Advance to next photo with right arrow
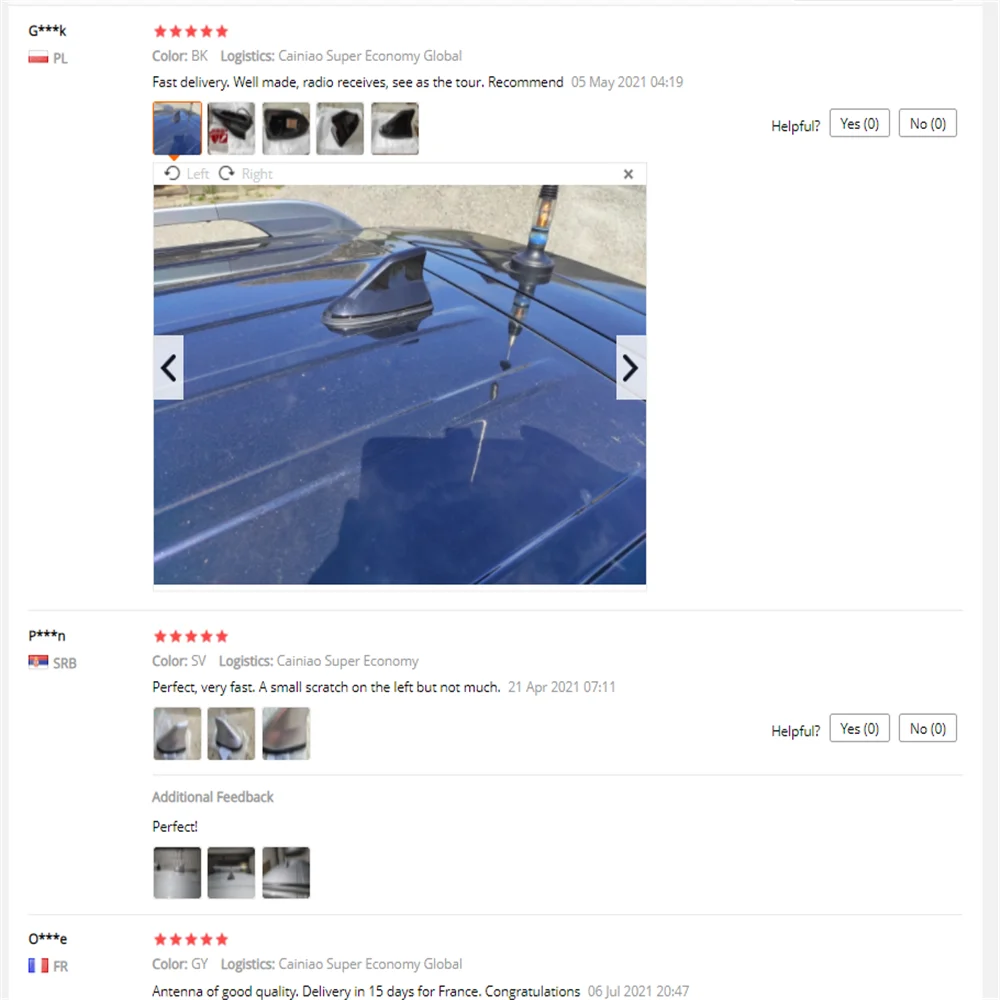 tap(631, 367)
